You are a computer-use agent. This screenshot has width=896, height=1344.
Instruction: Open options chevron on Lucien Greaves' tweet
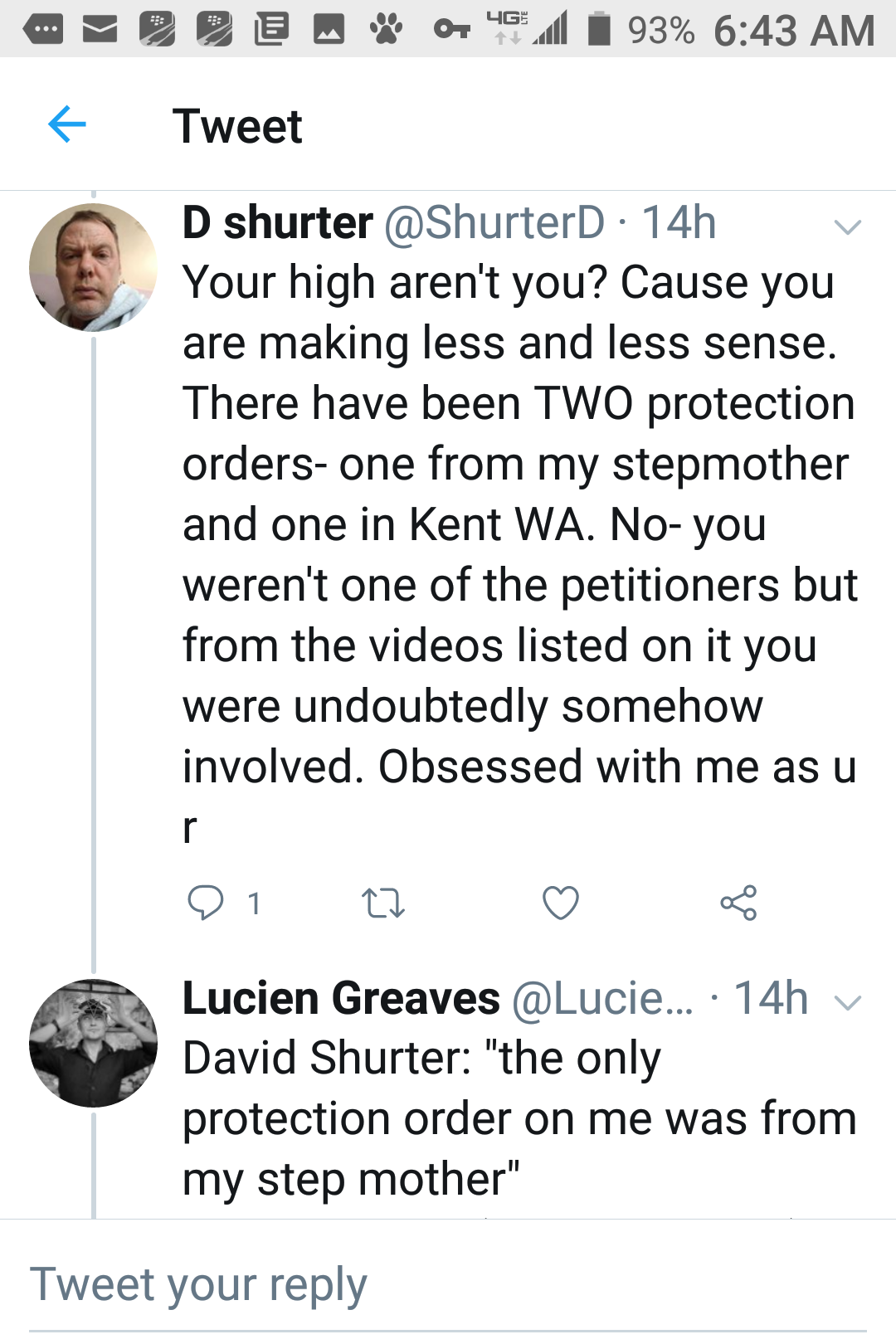pyautogui.click(x=847, y=1002)
